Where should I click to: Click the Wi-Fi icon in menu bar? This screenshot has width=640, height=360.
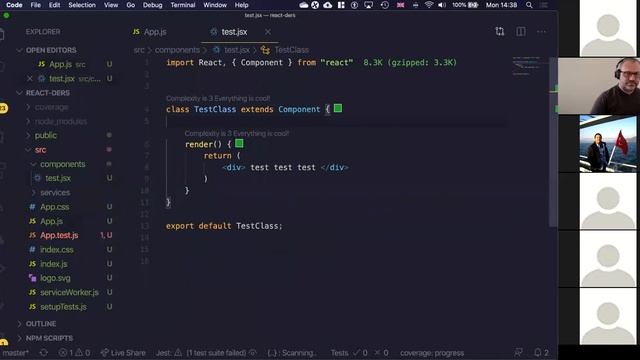(429, 5)
